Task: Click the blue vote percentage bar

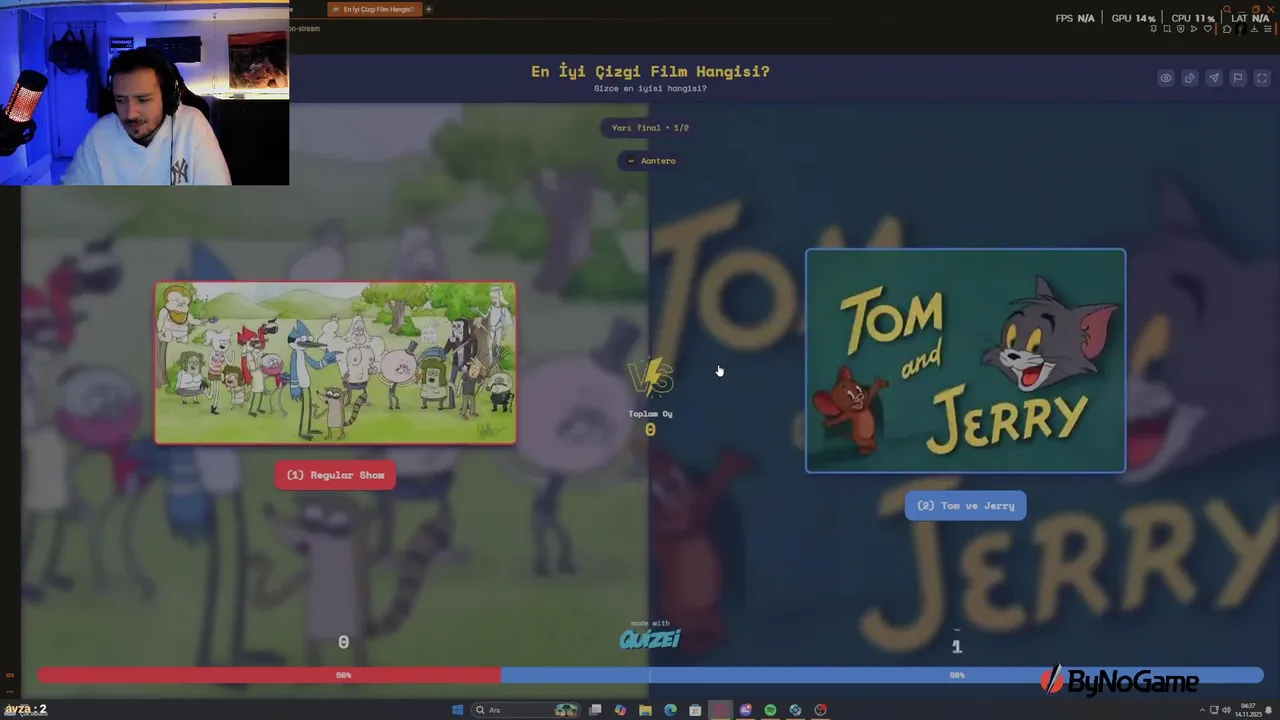Action: [882, 675]
